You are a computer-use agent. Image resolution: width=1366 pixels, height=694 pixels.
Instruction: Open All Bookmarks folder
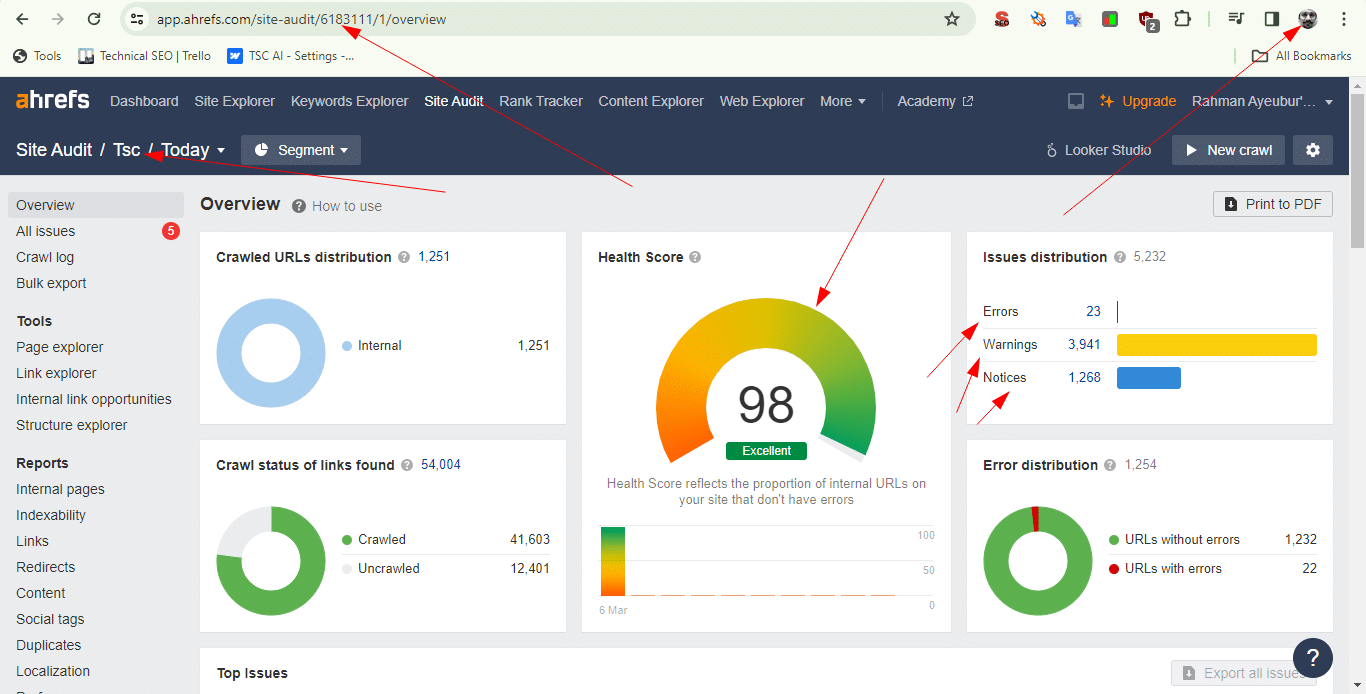pos(1302,56)
